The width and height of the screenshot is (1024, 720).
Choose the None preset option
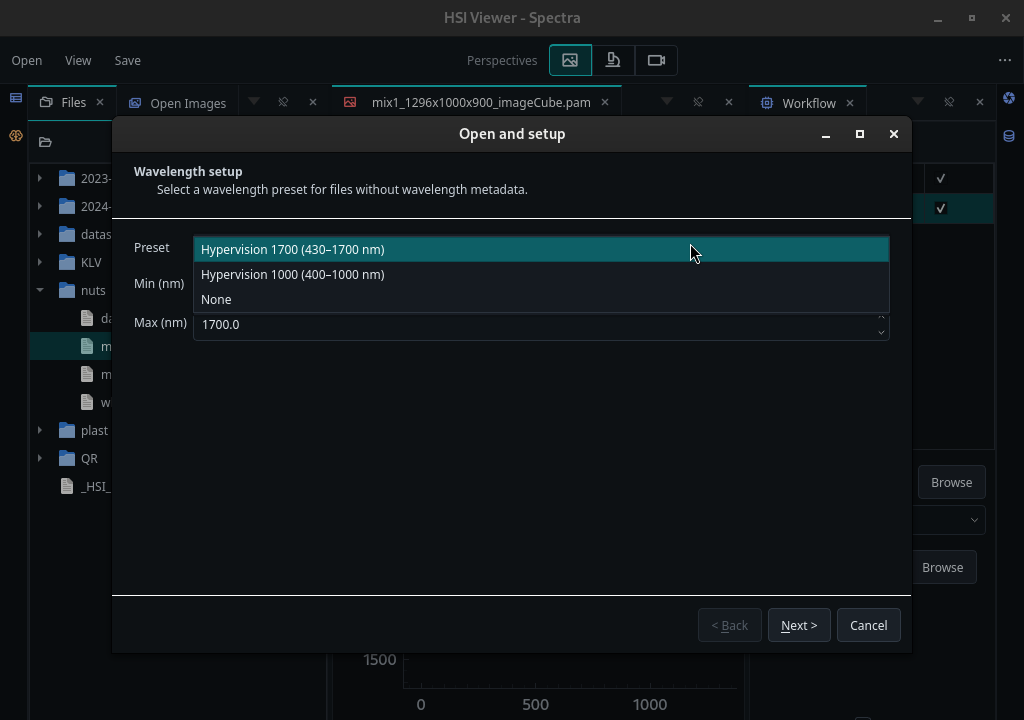tap(541, 299)
